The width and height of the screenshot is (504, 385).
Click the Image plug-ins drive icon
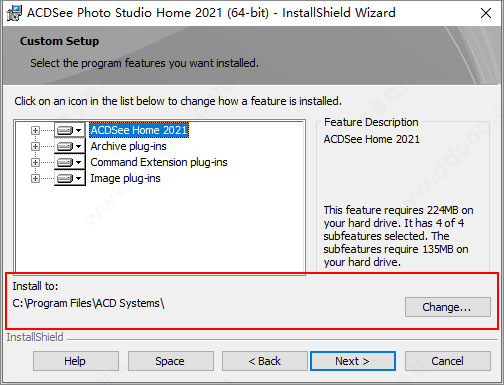65,178
